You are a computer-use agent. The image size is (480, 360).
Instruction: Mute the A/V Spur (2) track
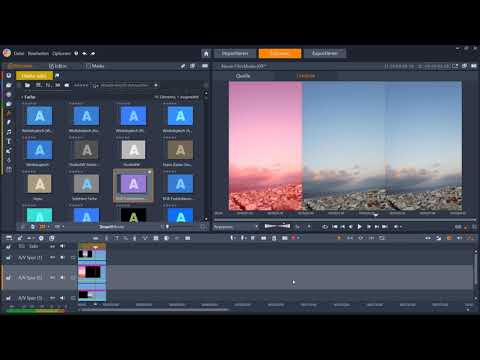pyautogui.click(x=62, y=277)
